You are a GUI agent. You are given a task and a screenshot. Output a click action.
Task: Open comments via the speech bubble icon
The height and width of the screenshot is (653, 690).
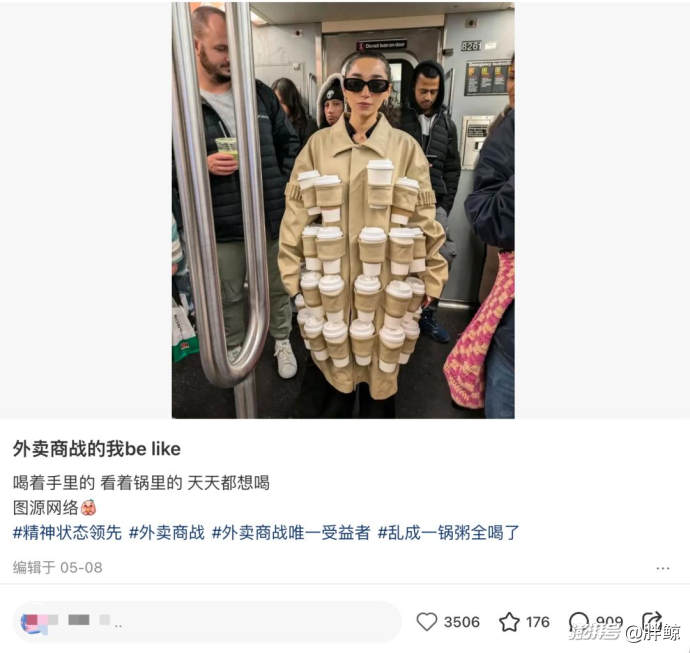click(x=578, y=622)
